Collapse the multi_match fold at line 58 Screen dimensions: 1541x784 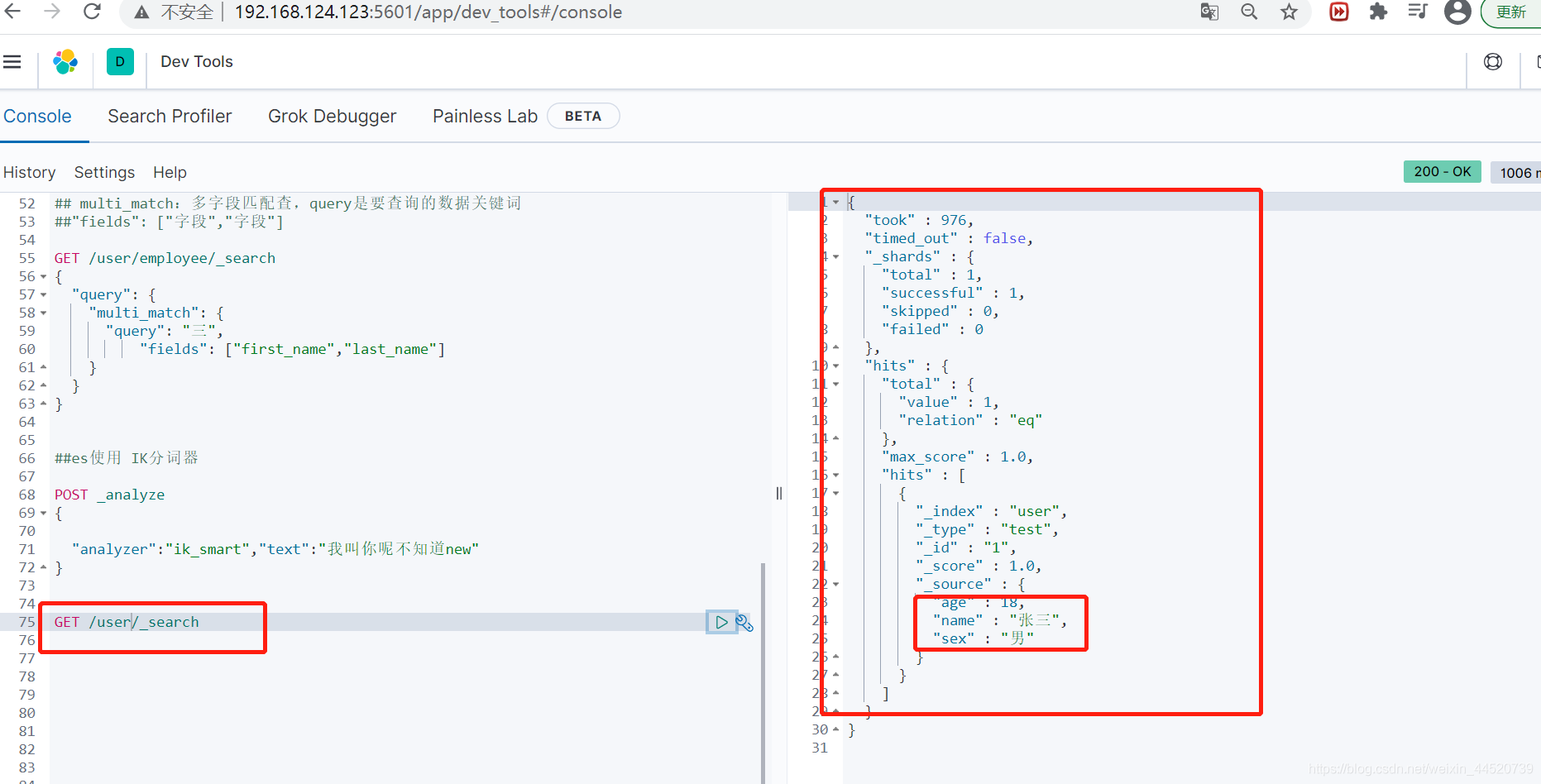(43, 313)
